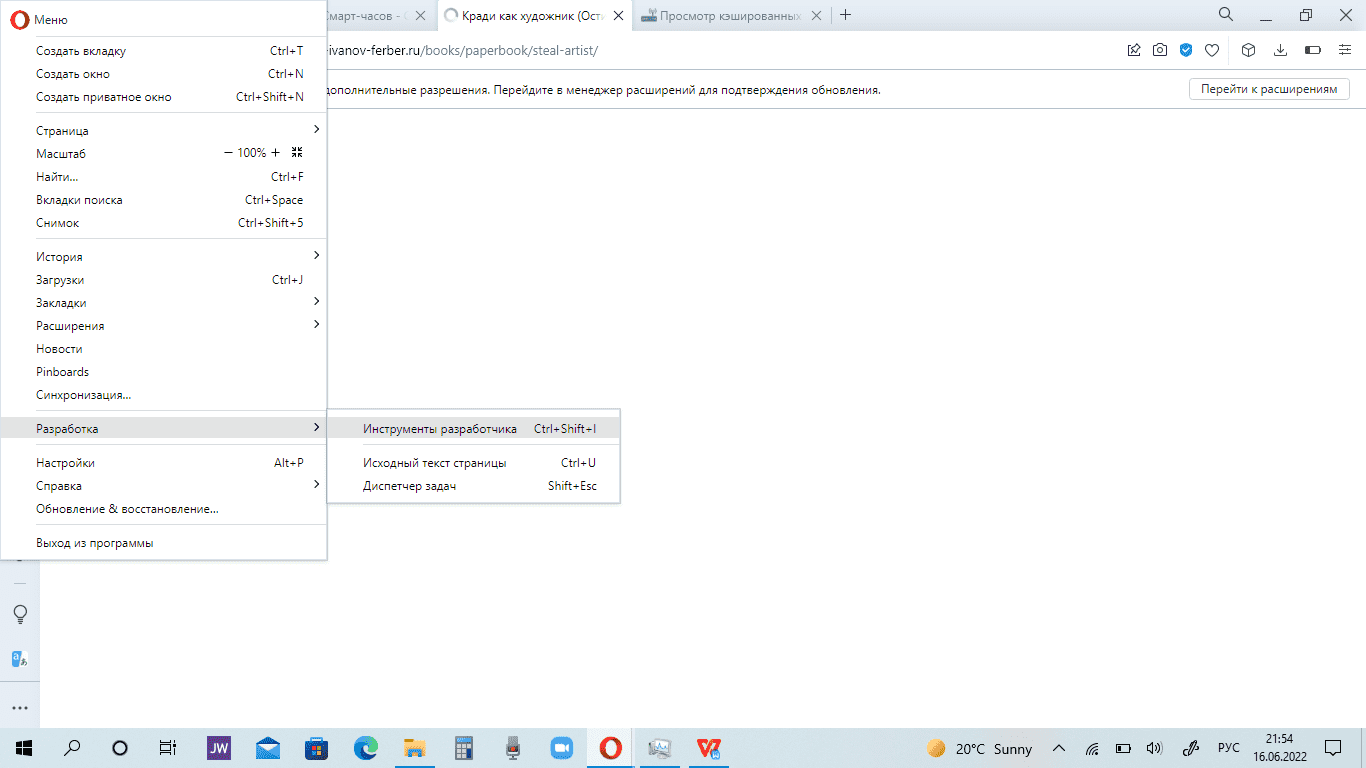The height and width of the screenshot is (768, 1366).
Task: Click the snapshot camera icon in address bar
Action: 1160,50
